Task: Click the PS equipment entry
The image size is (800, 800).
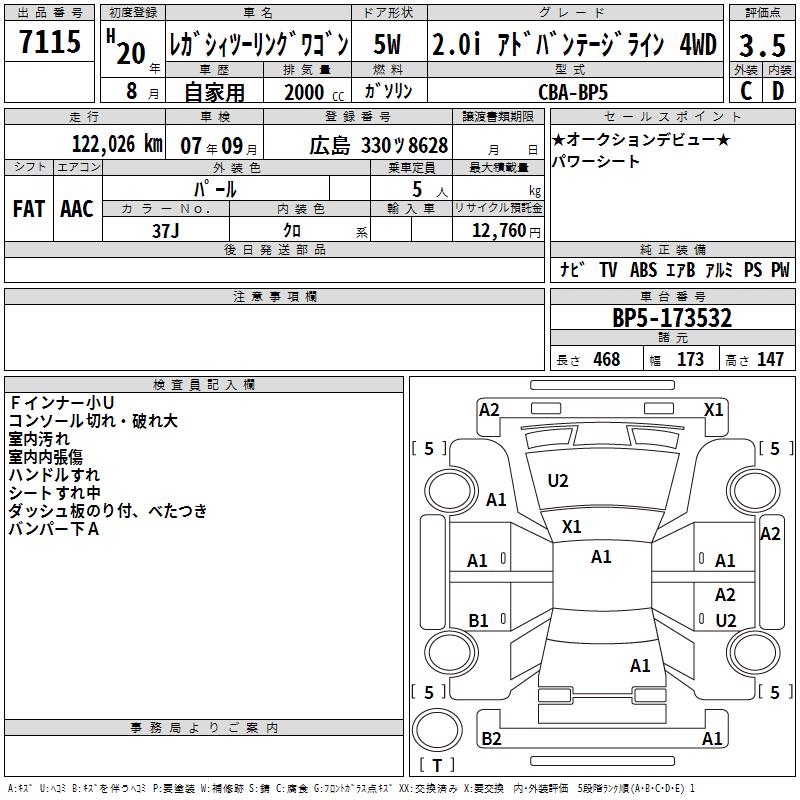Action: click(x=753, y=269)
